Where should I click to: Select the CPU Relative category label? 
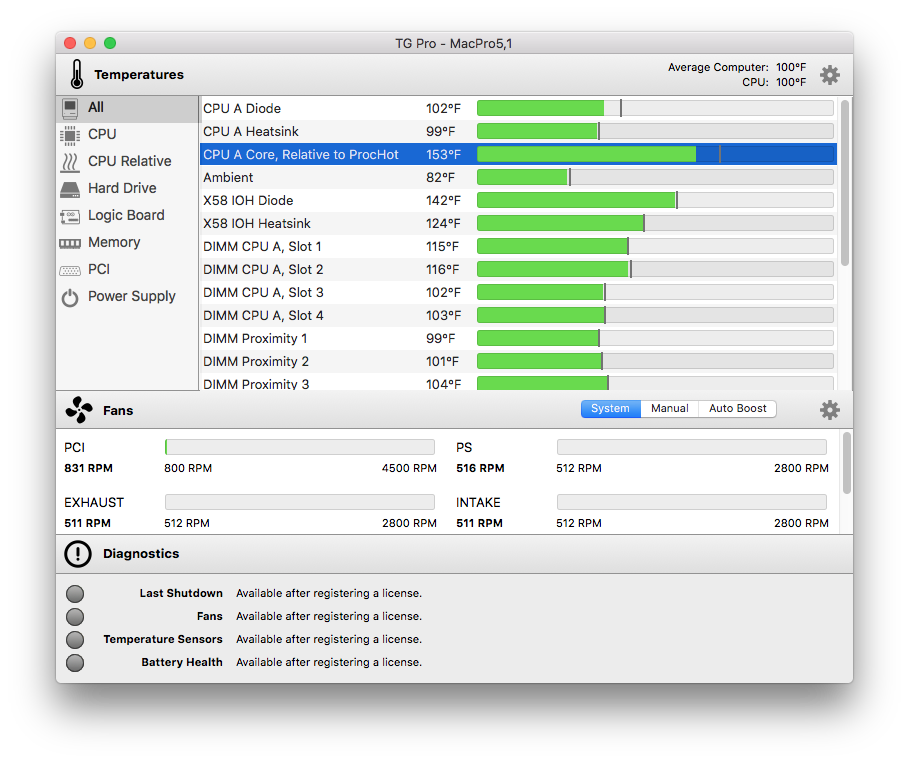pyautogui.click(x=130, y=161)
